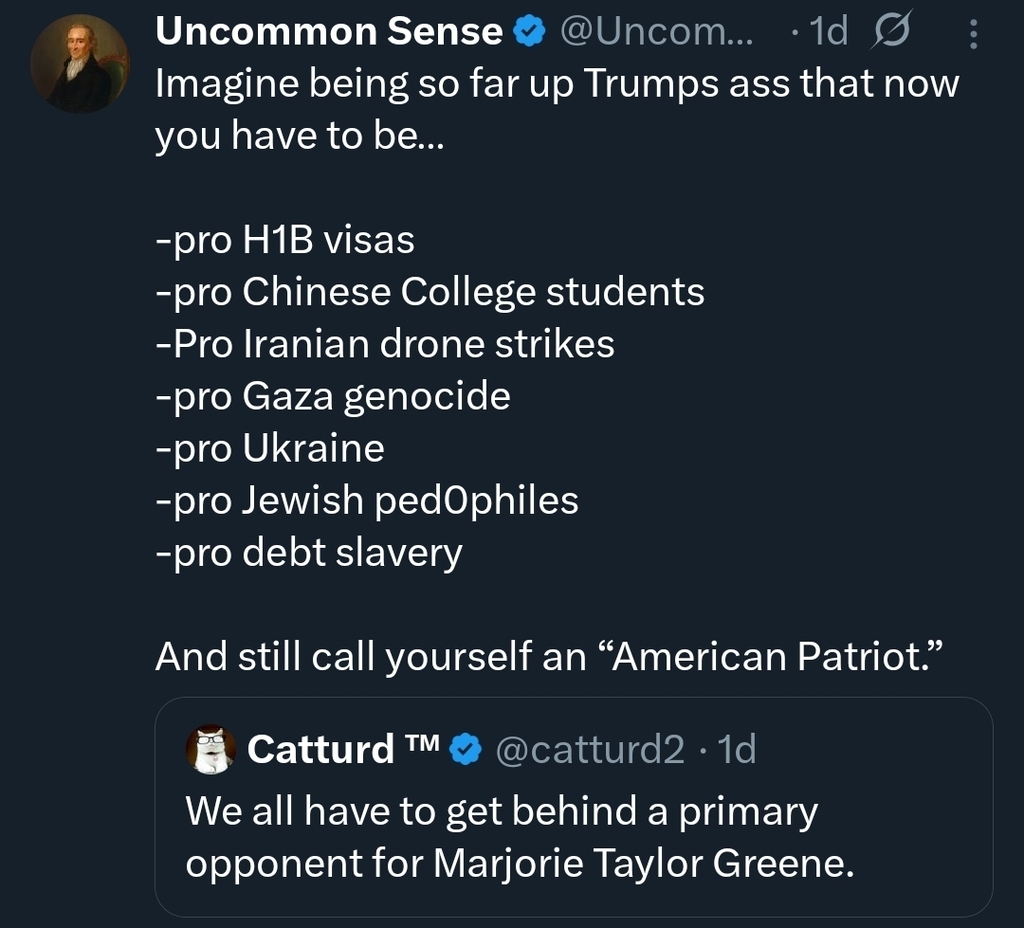Click "We all have to get behind" text

(x=500, y=812)
